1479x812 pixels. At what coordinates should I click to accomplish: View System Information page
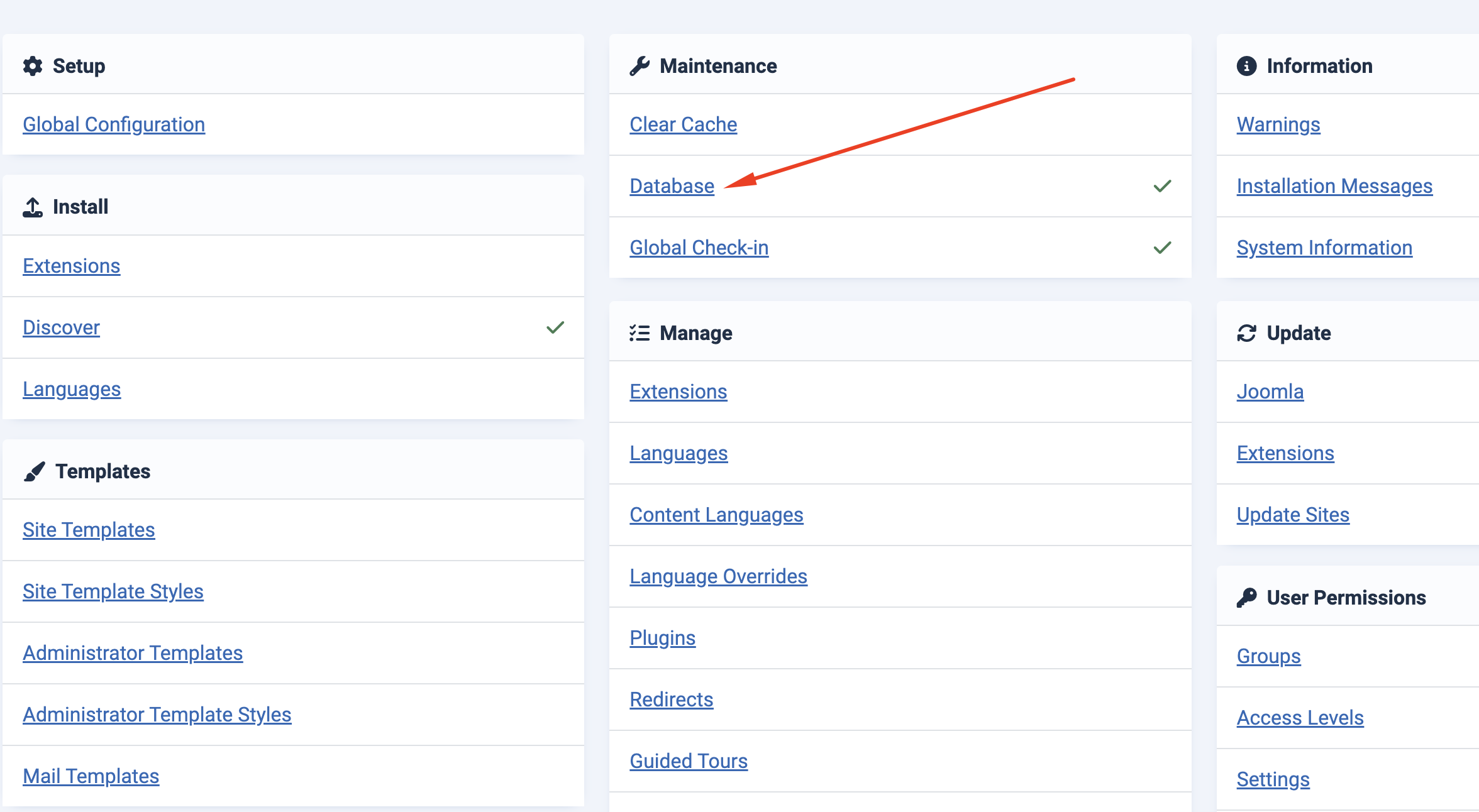[1324, 248]
